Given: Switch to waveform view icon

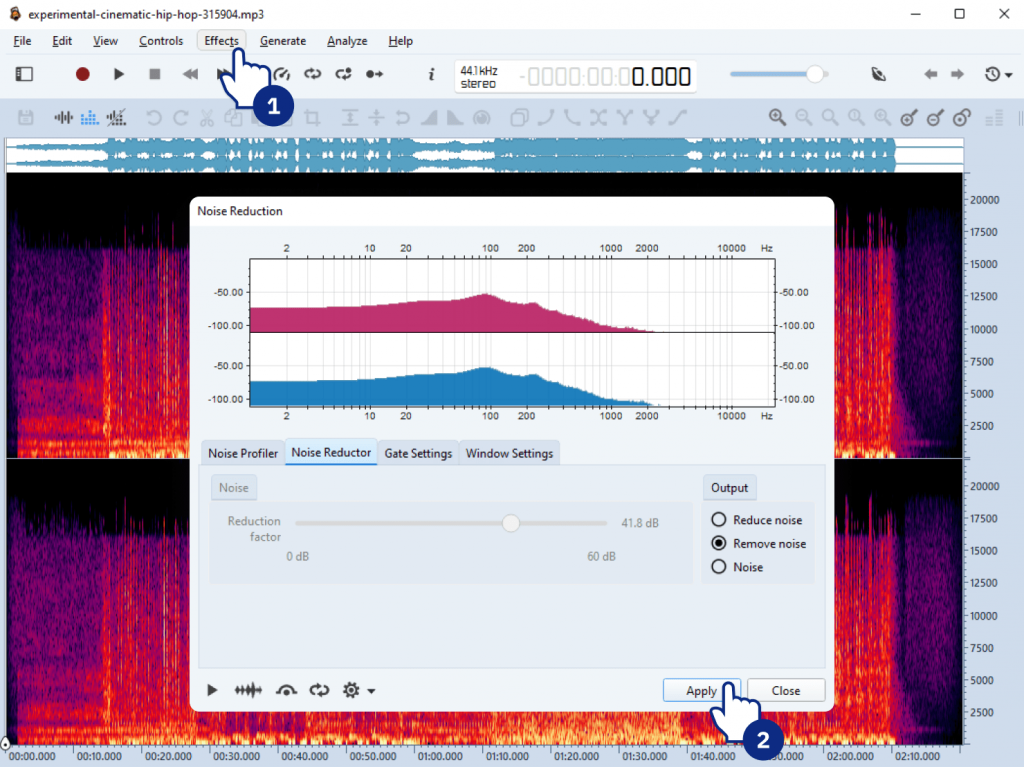Looking at the screenshot, I should pyautogui.click(x=63, y=118).
